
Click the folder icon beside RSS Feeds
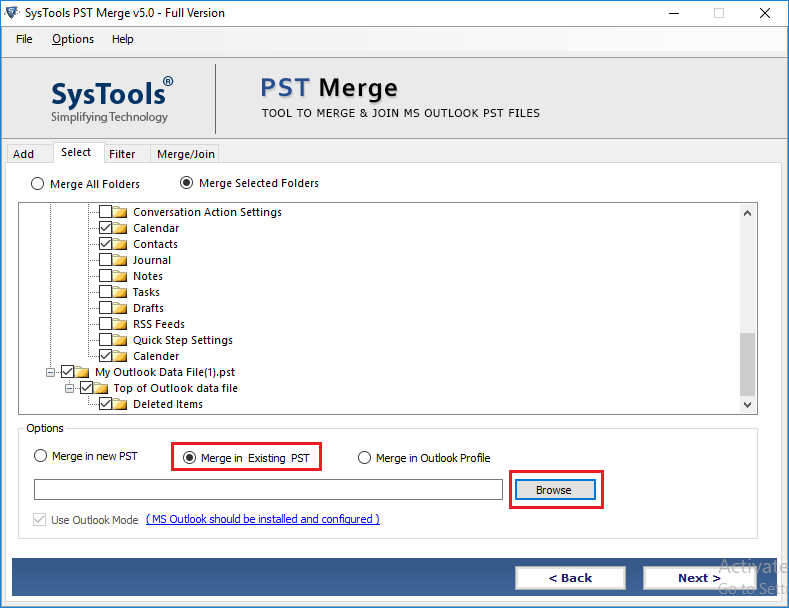pos(121,324)
